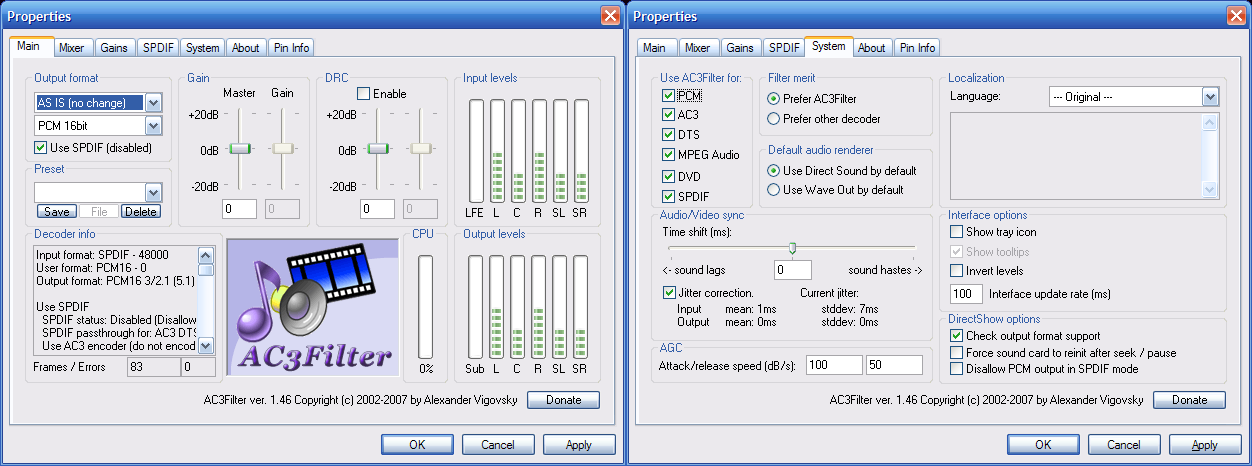Click the AGC attack speed field
The width and height of the screenshot is (1252, 466).
pos(834,365)
